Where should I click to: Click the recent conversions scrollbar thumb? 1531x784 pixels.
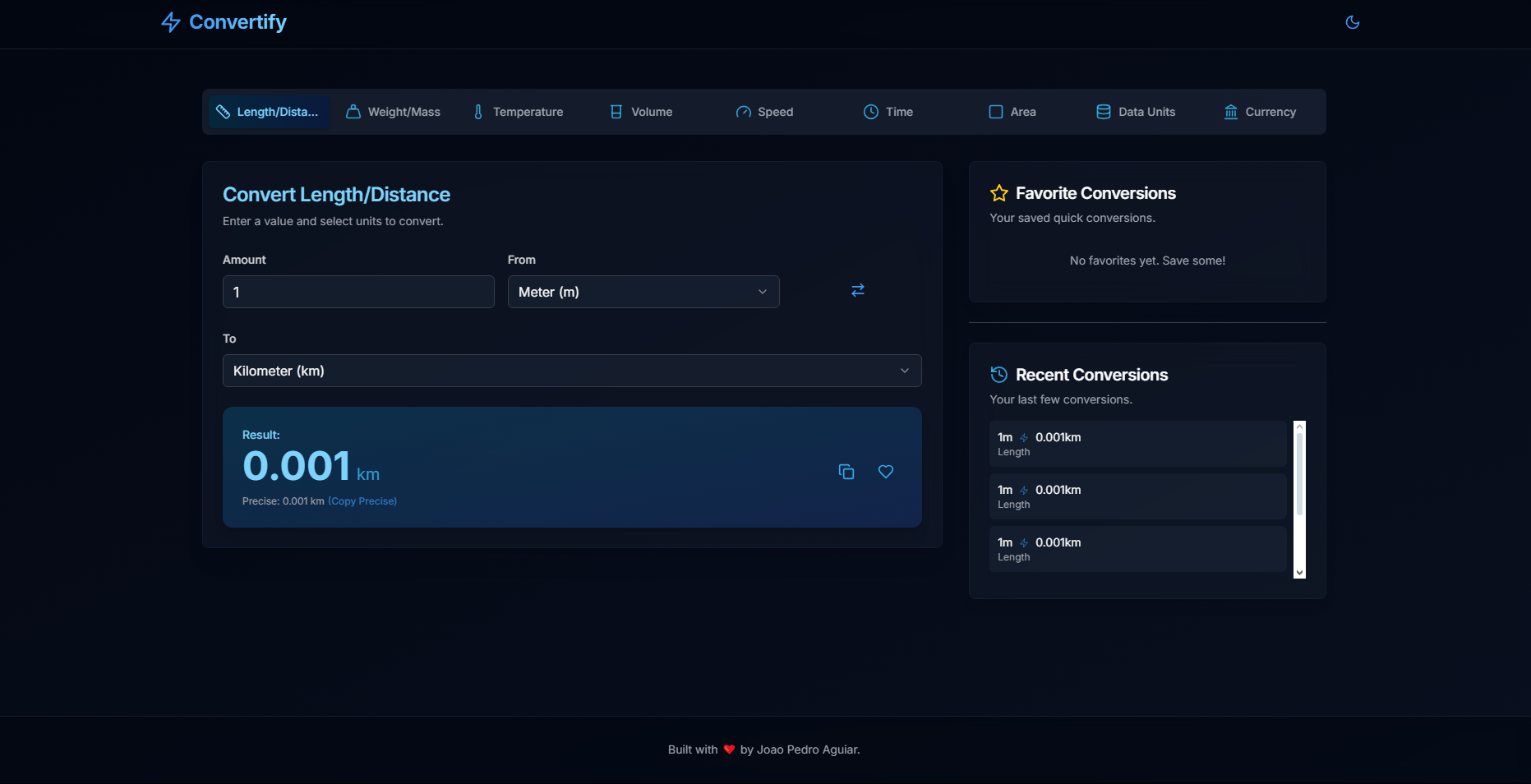1299,474
